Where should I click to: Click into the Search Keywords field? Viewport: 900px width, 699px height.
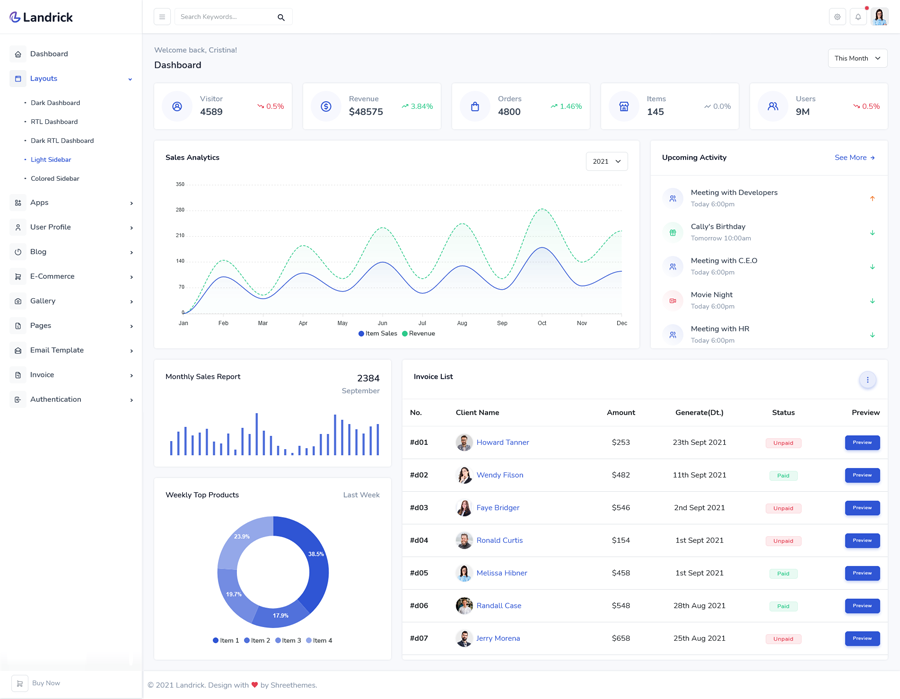[x=223, y=17]
